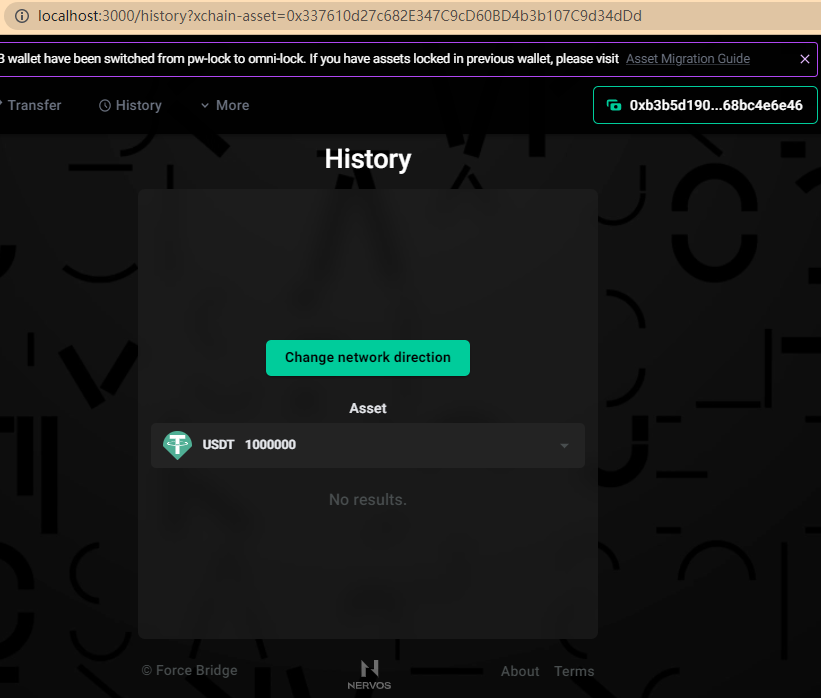Viewport: 821px width, 698px height.
Task: Click the USDT balance 1000000 text
Action: point(270,445)
